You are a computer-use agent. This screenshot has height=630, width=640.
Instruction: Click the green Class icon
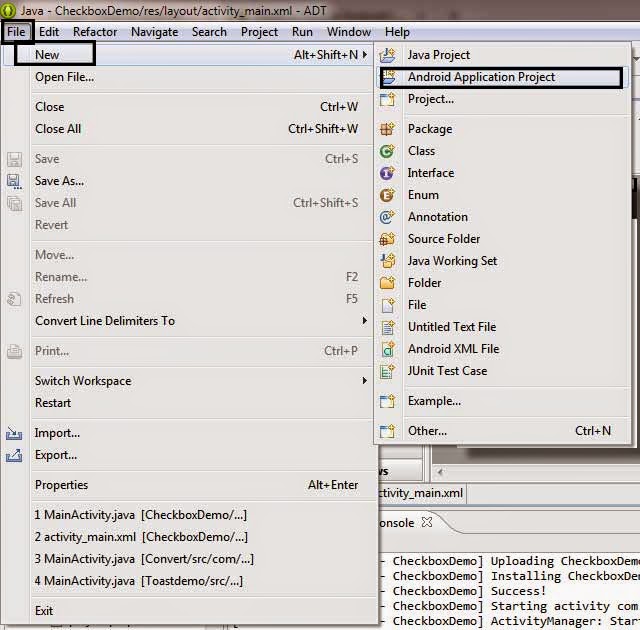(387, 151)
